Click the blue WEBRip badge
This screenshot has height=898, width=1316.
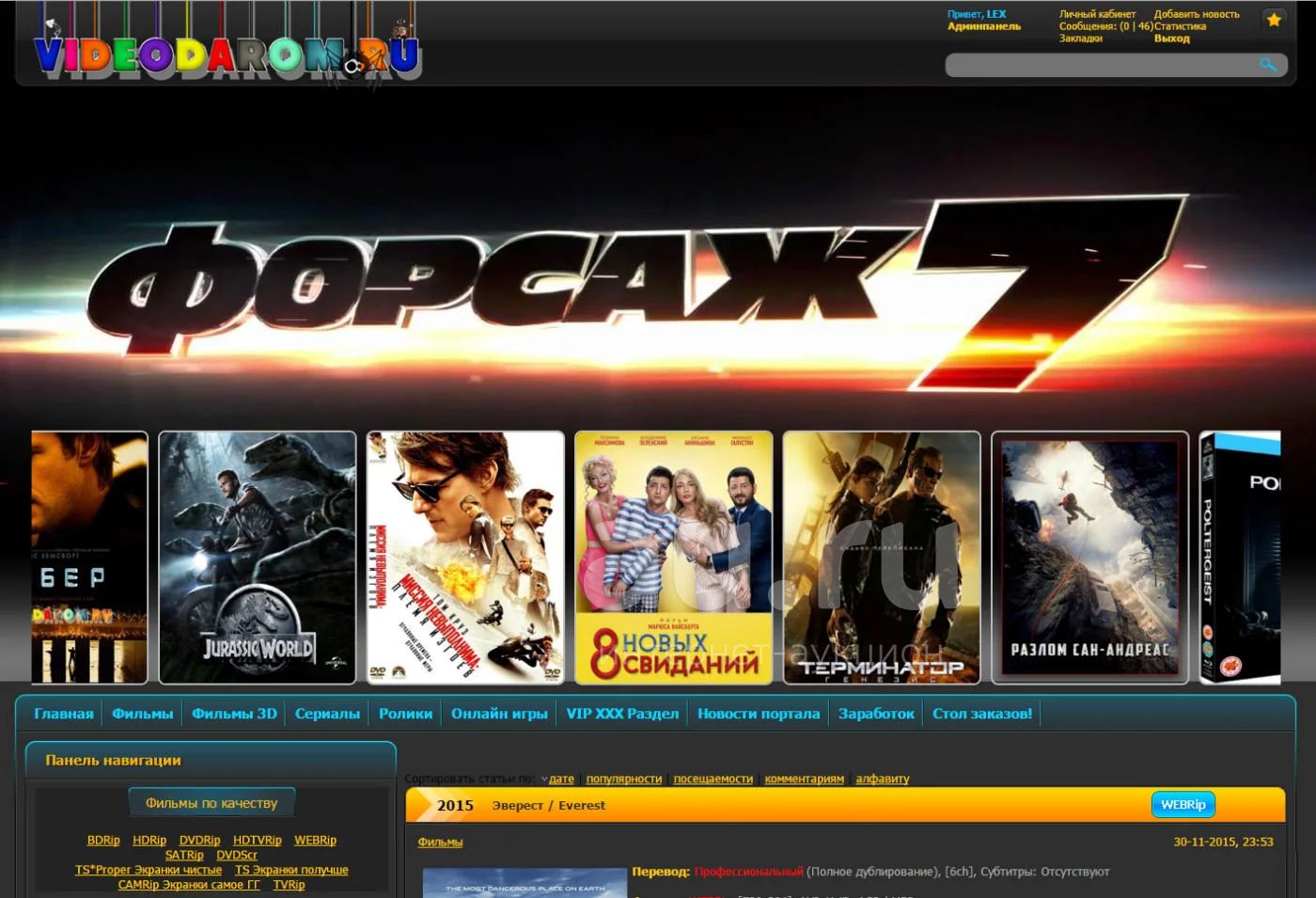coord(1183,805)
